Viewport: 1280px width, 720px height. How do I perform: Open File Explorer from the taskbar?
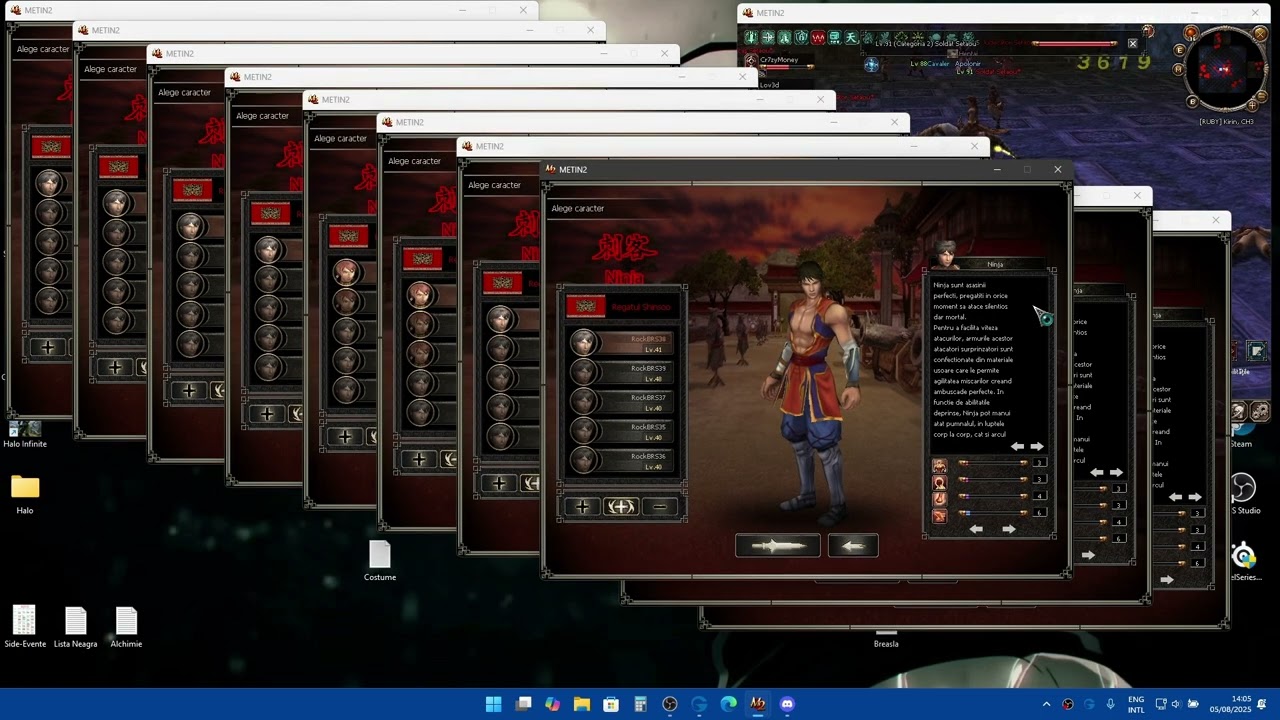pos(581,704)
